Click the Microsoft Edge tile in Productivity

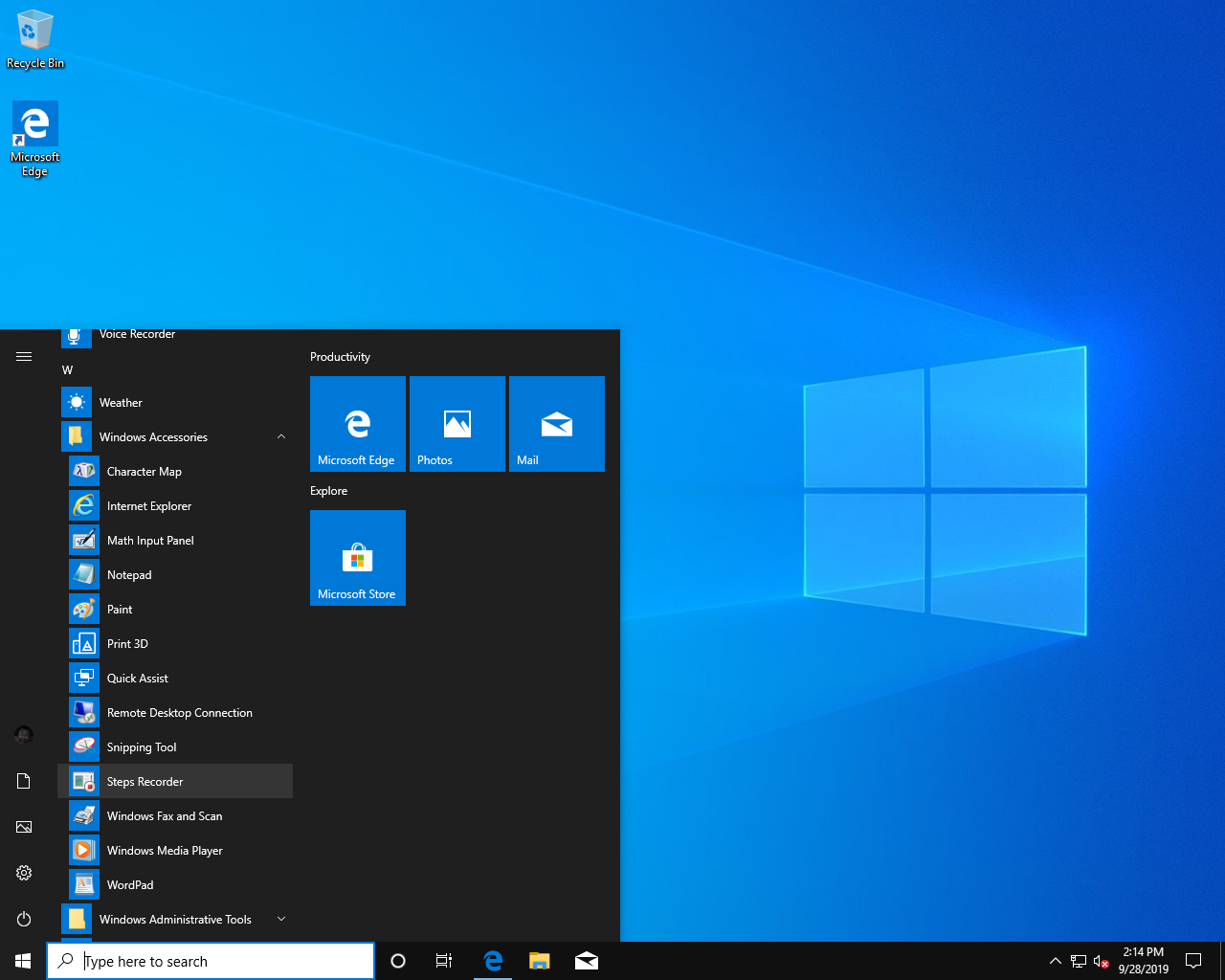pyautogui.click(x=358, y=424)
